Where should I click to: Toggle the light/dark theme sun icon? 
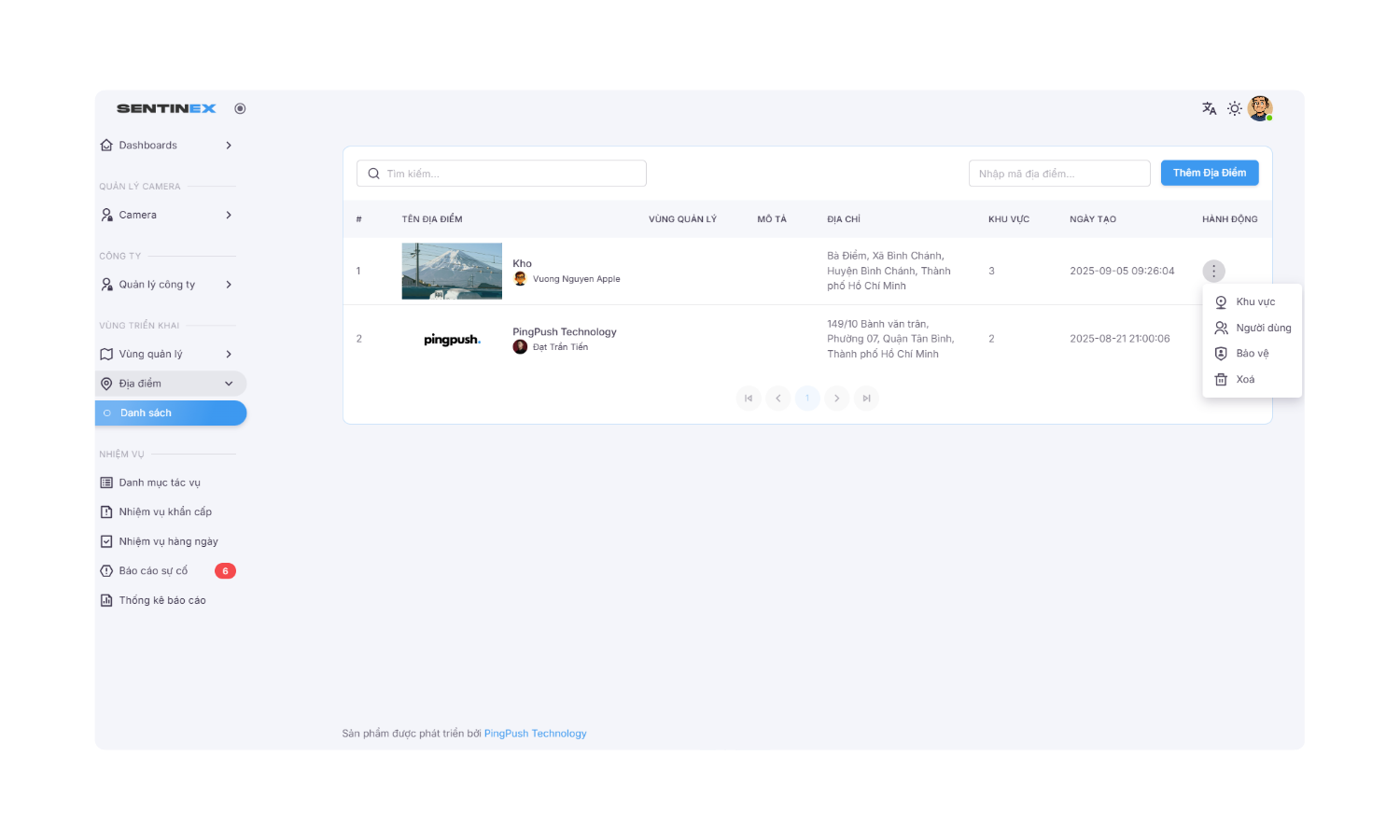1235,108
